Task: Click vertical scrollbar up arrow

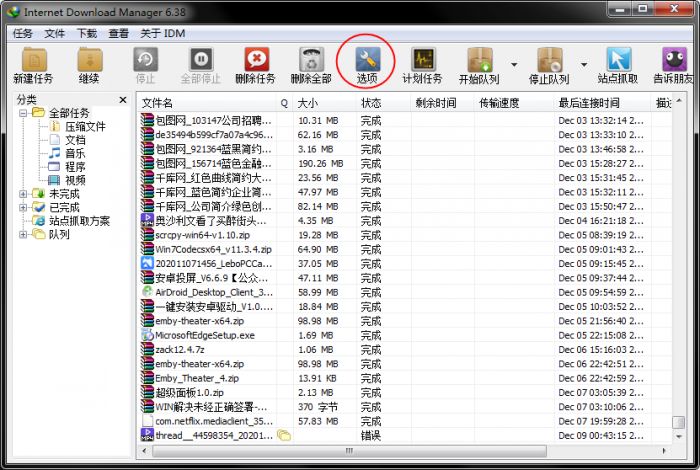Action: click(x=679, y=100)
